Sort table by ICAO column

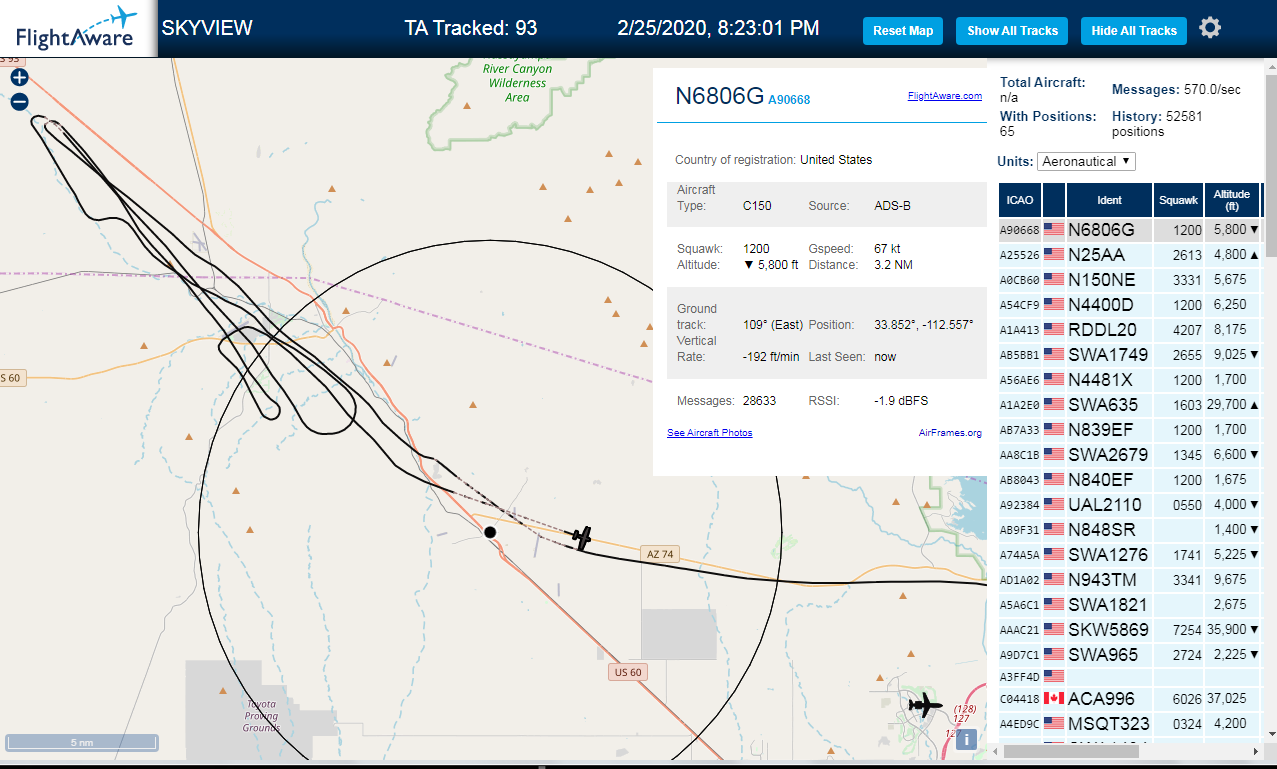(x=1020, y=200)
